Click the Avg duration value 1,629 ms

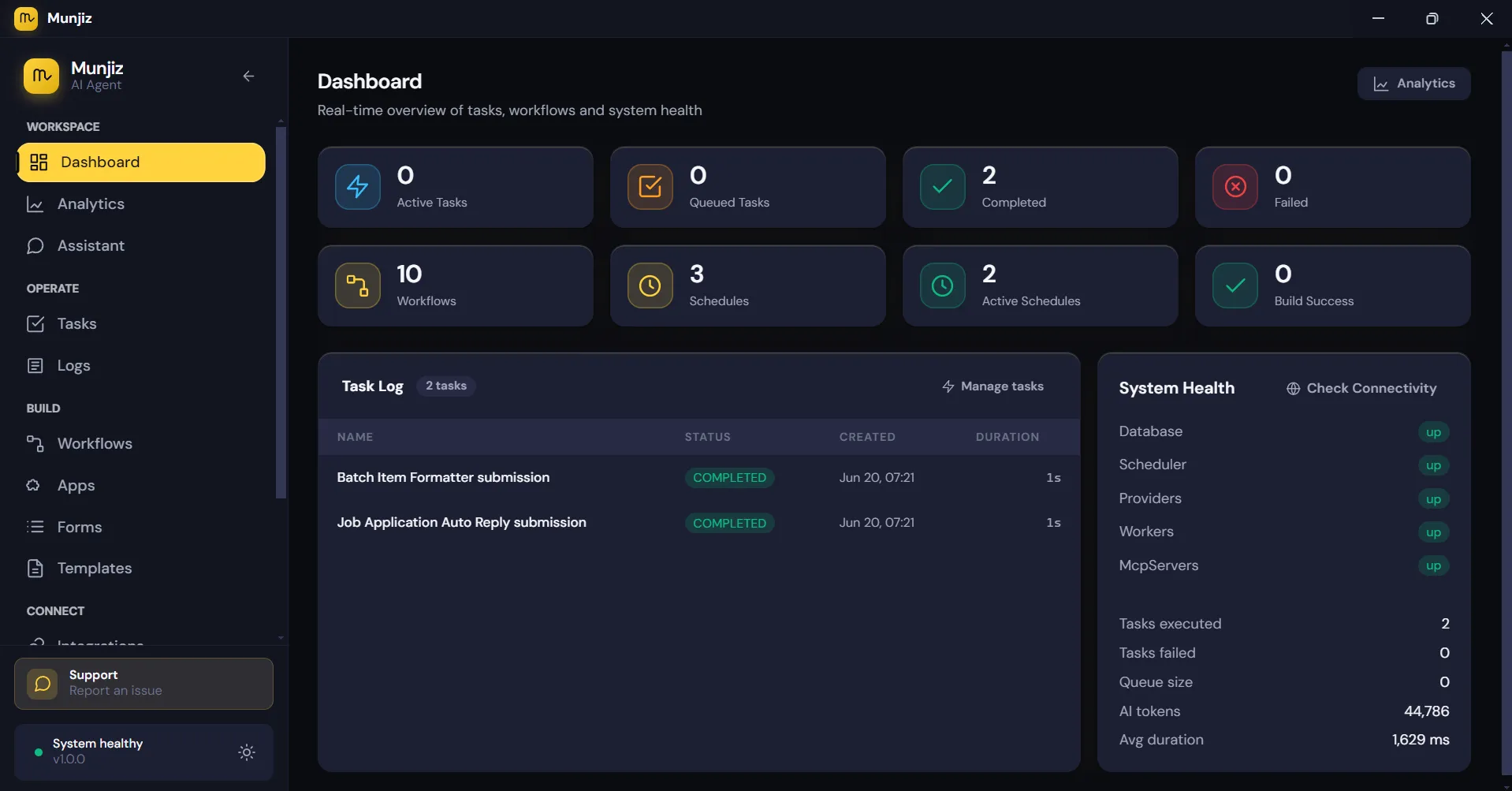(x=1421, y=740)
